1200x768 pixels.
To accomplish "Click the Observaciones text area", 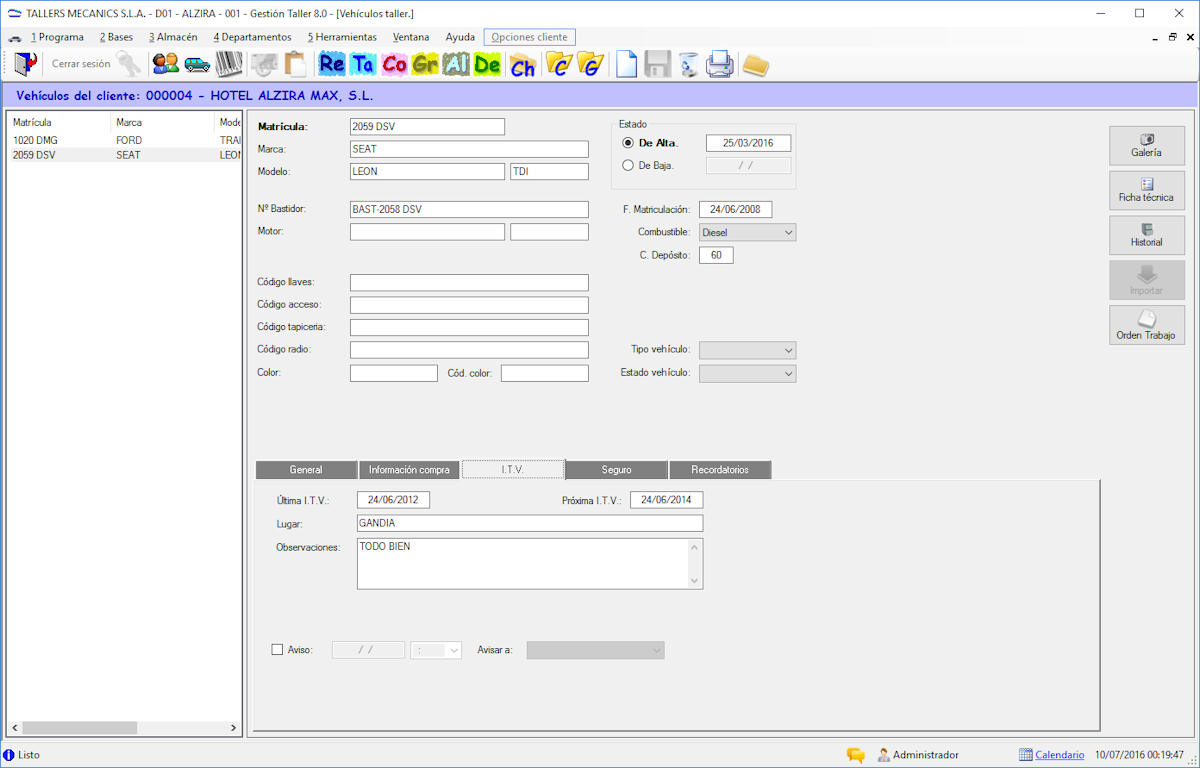I will pos(530,564).
